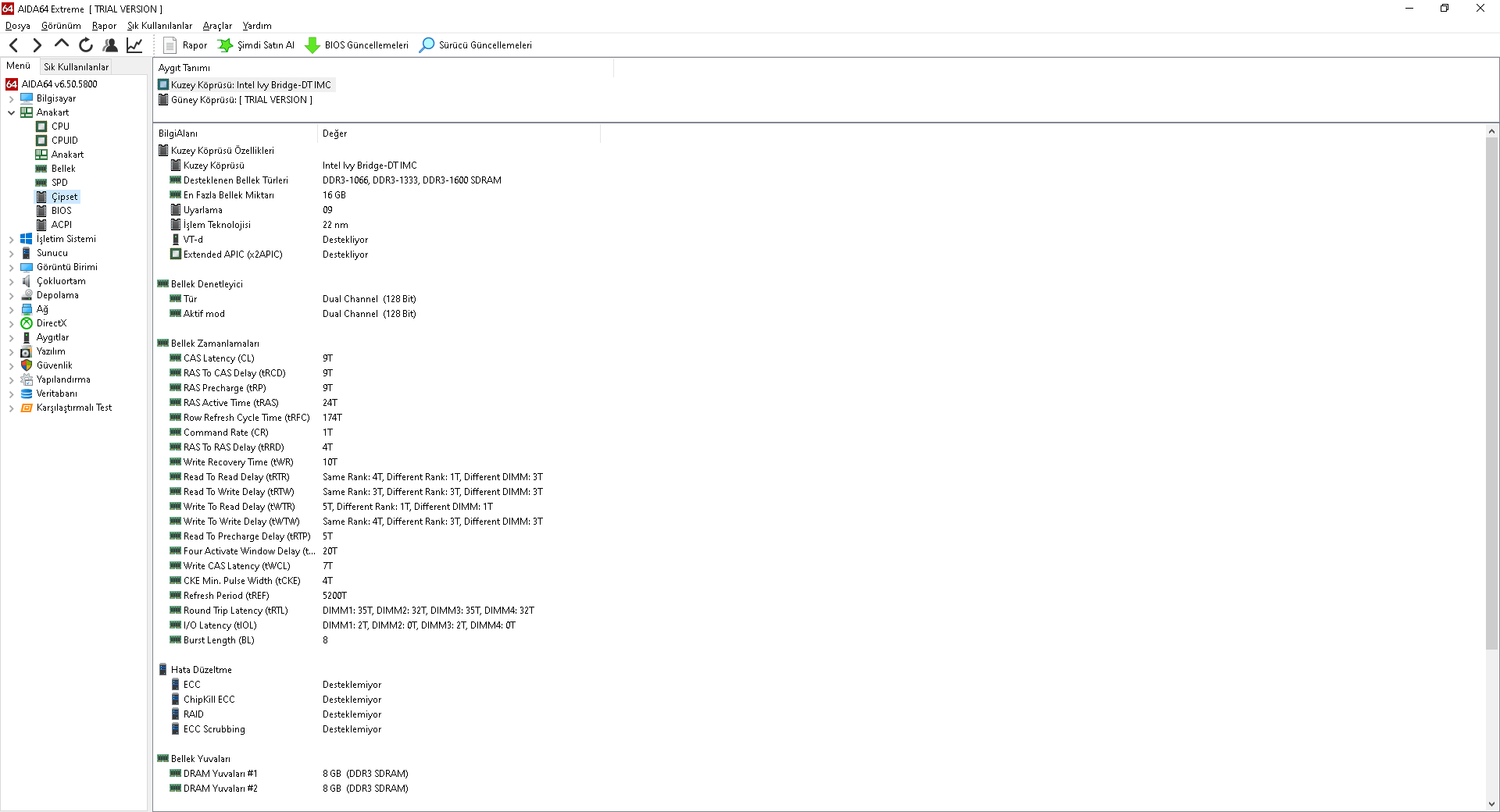Click the scrollbar up arrow
The width and height of the screenshot is (1500, 812).
(x=1491, y=132)
